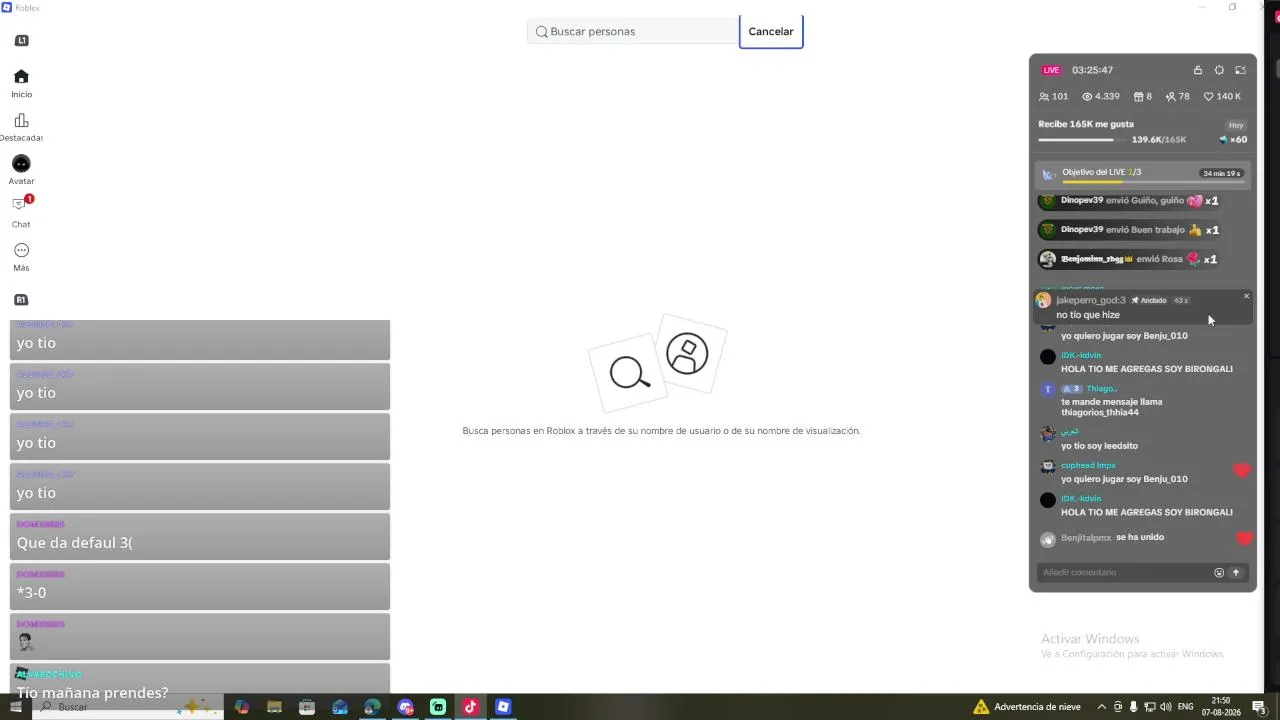Open Roblox from the taskbar

pos(503,707)
